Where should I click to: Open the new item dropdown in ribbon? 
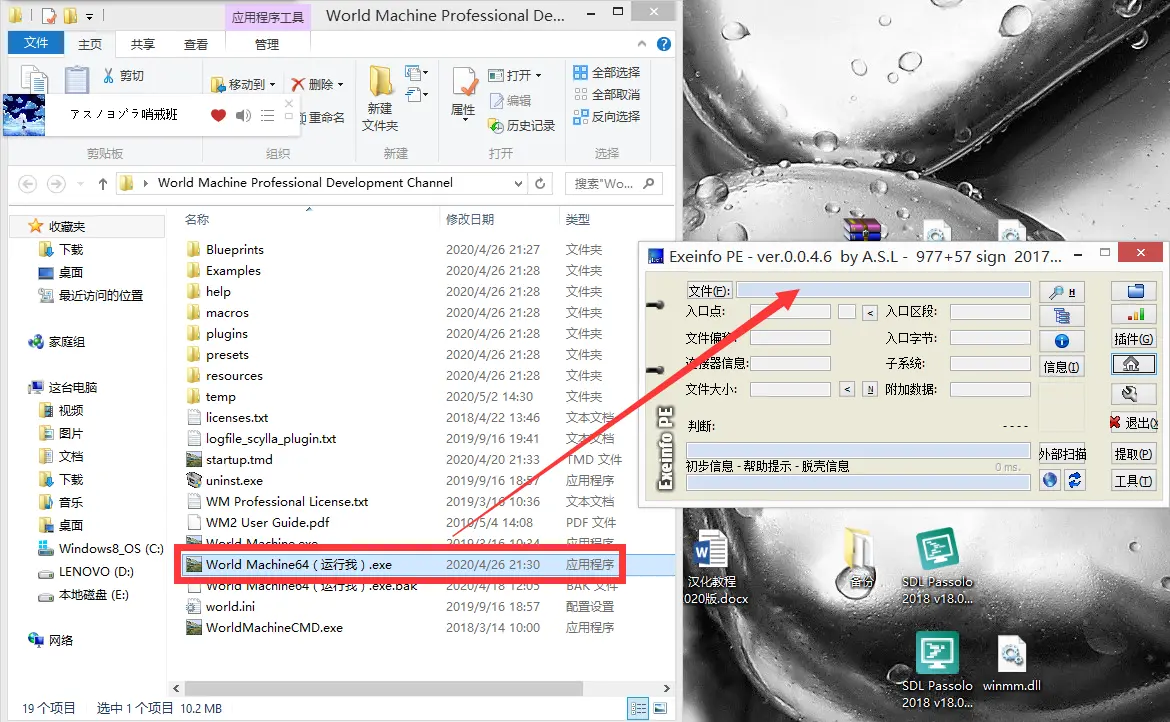click(416, 72)
